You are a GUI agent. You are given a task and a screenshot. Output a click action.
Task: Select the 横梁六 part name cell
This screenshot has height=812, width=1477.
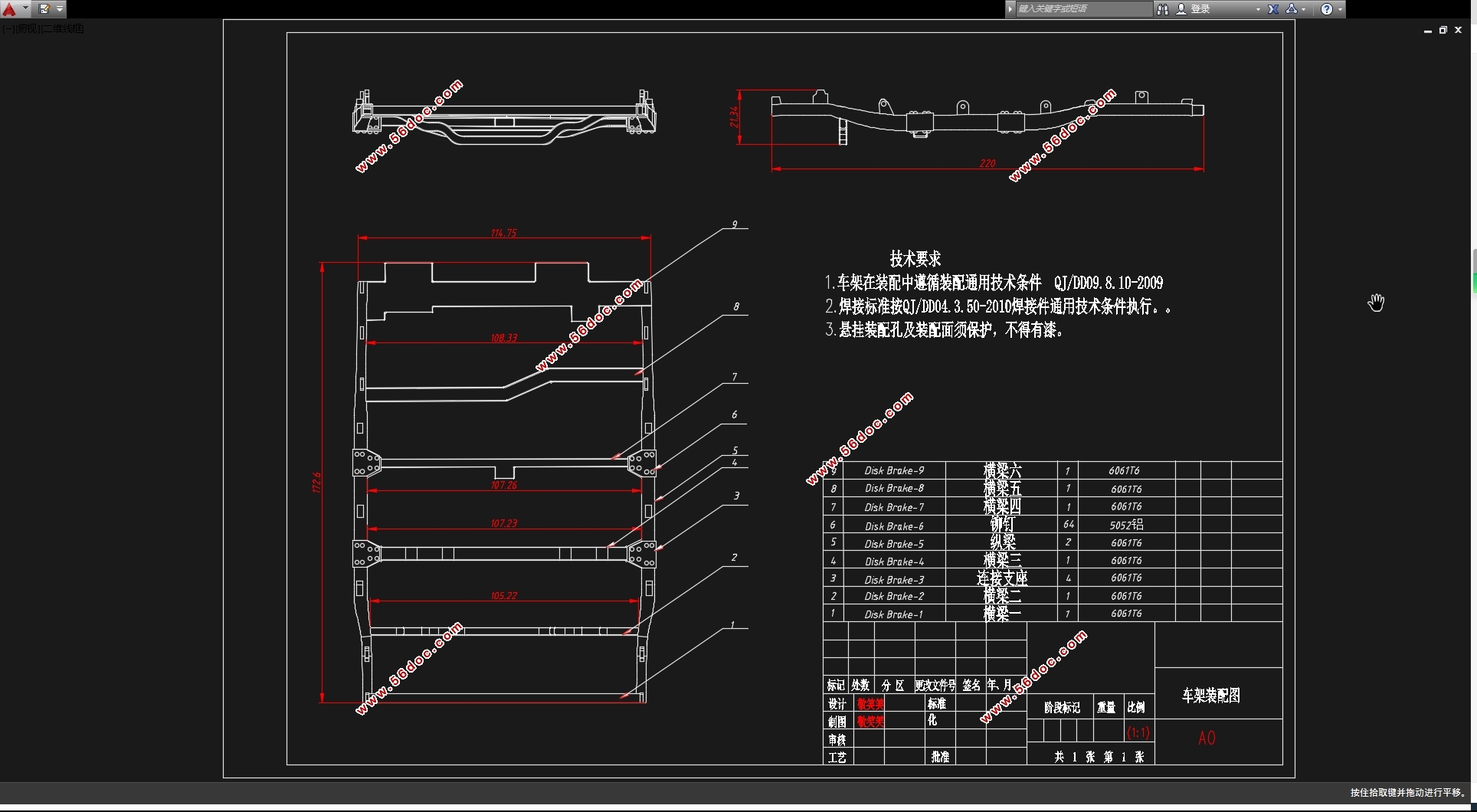[1002, 470]
